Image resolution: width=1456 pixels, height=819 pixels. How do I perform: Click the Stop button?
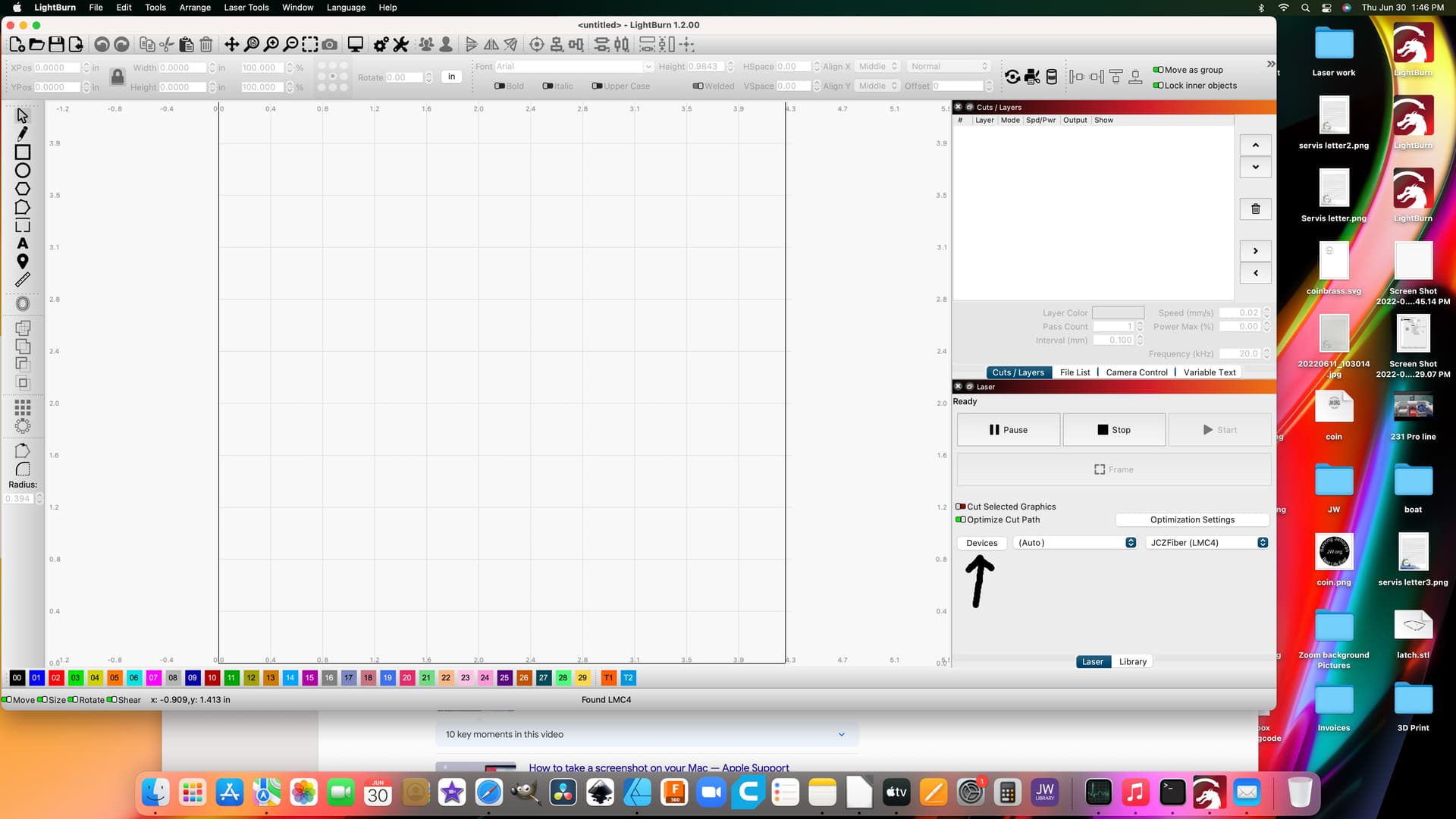point(1113,430)
